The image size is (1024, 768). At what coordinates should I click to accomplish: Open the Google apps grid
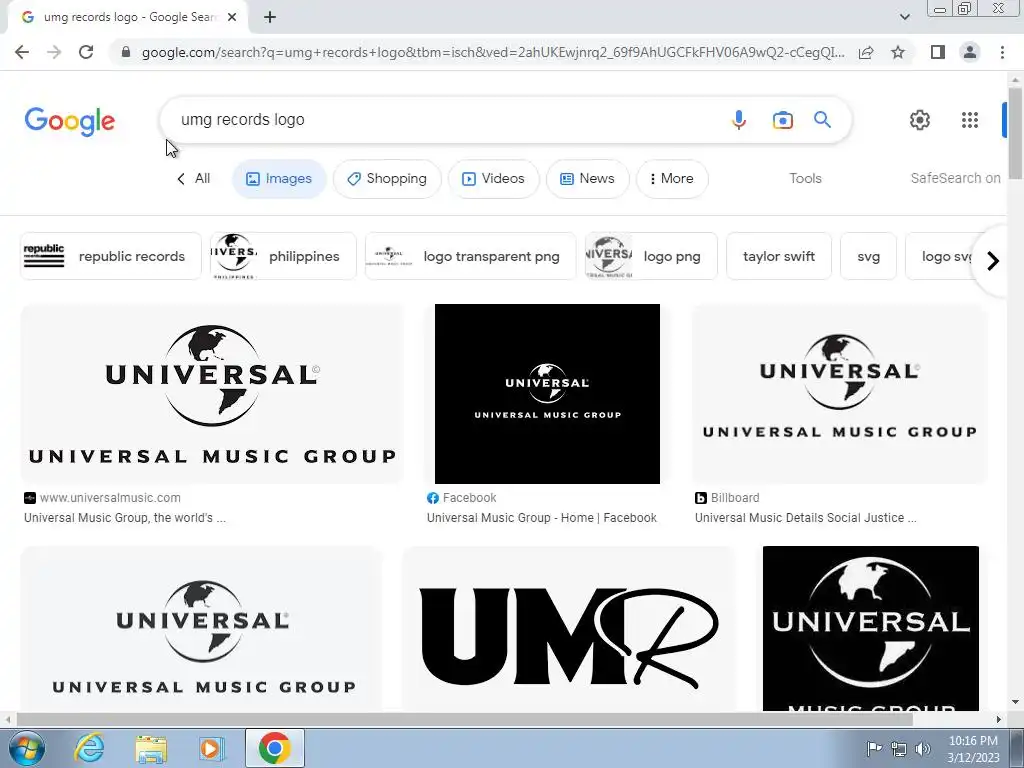tap(970, 120)
